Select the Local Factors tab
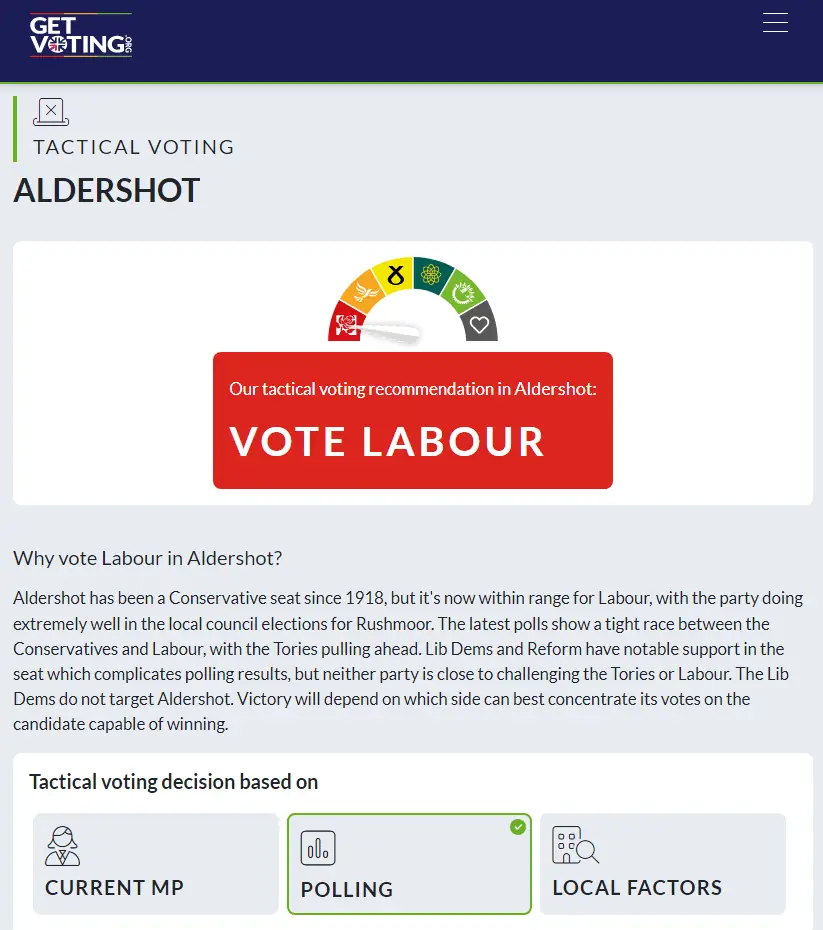Viewport: 823px width, 930px height. (x=662, y=863)
